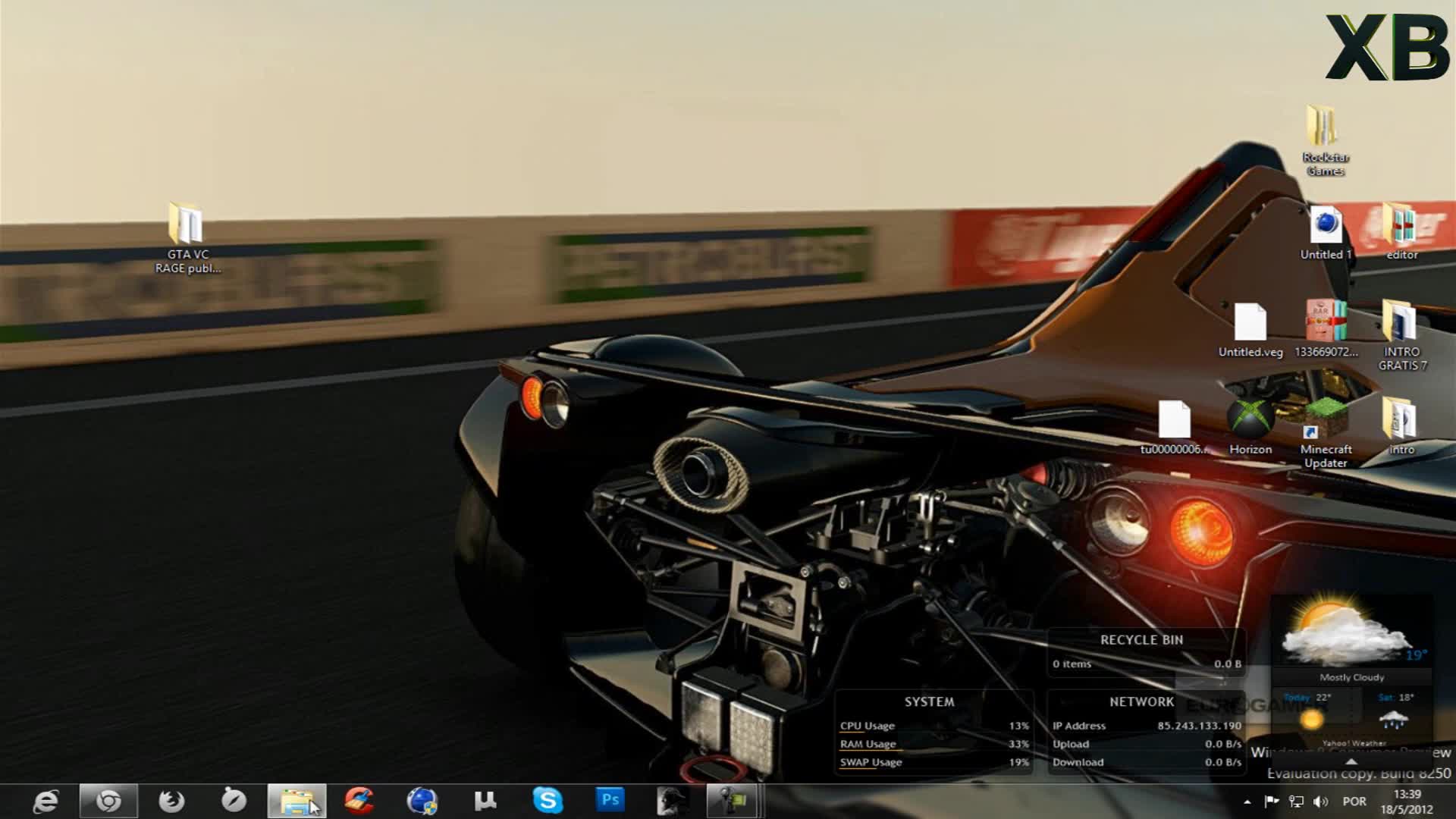Open Internet Explorer from the taskbar
1456x819 pixels.
[45, 801]
